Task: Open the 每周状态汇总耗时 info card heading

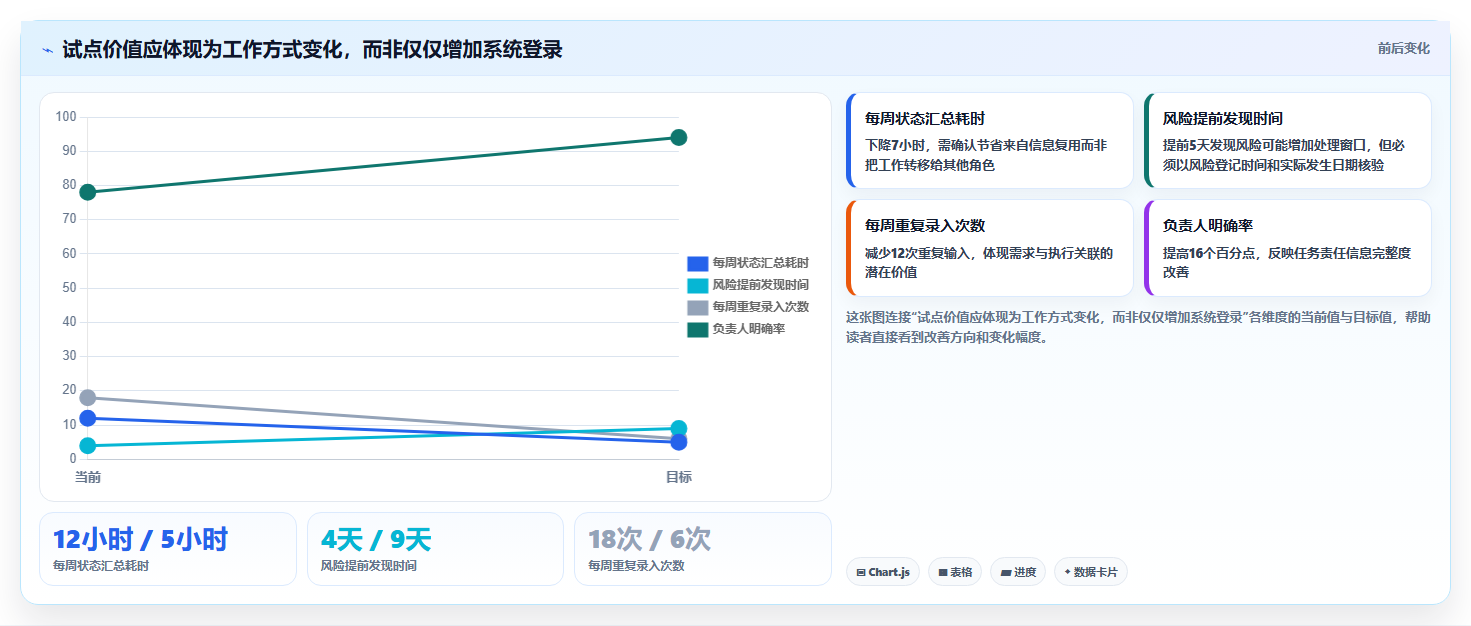Action: tap(925, 119)
